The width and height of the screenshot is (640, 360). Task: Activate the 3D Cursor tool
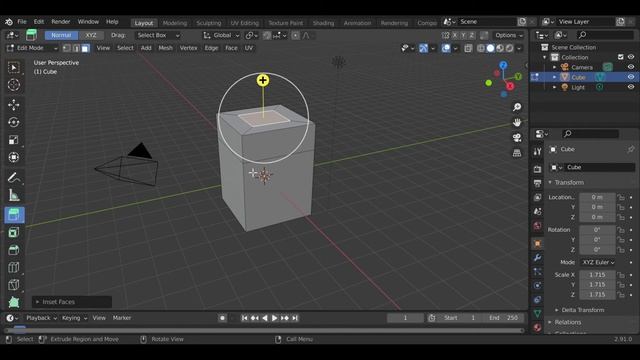coord(14,85)
